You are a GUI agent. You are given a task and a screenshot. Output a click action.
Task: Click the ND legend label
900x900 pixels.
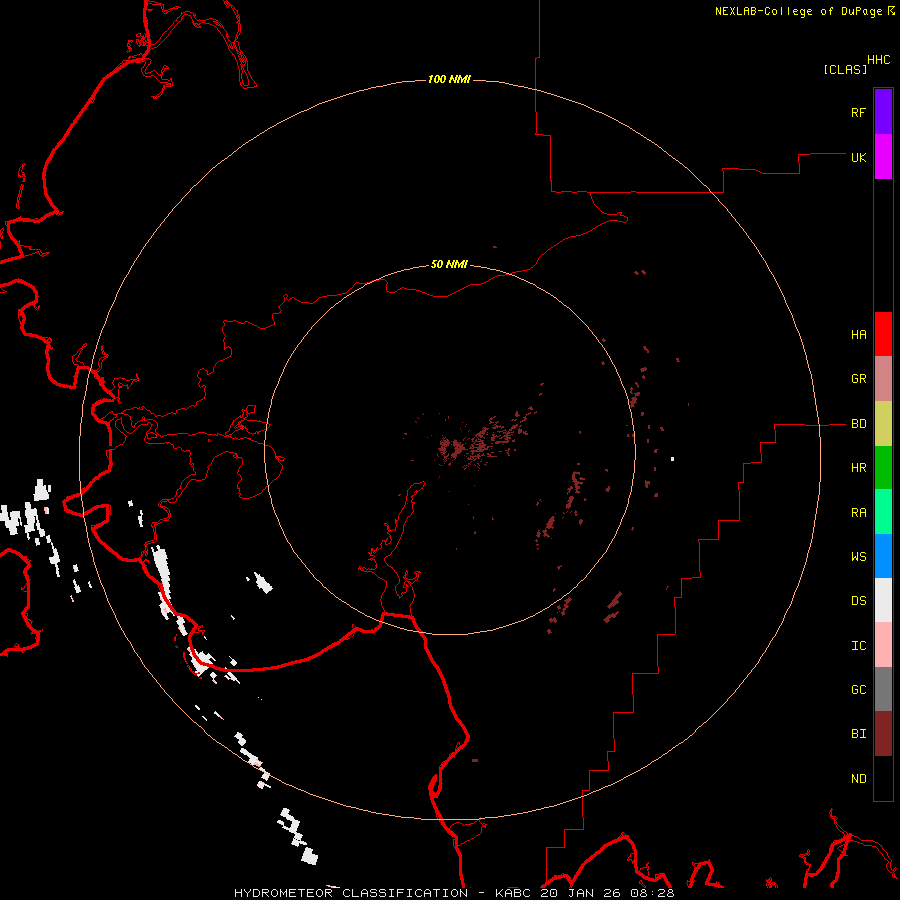click(859, 779)
